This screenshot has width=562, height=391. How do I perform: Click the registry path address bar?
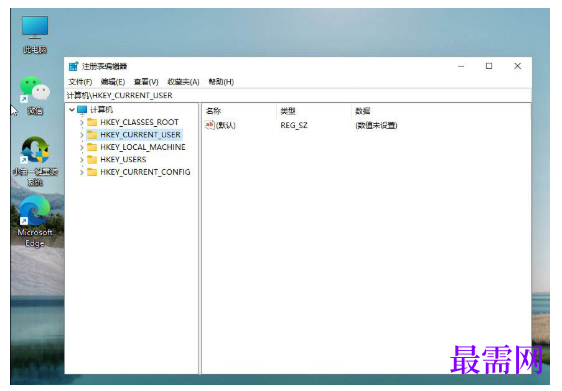pyautogui.click(x=298, y=95)
